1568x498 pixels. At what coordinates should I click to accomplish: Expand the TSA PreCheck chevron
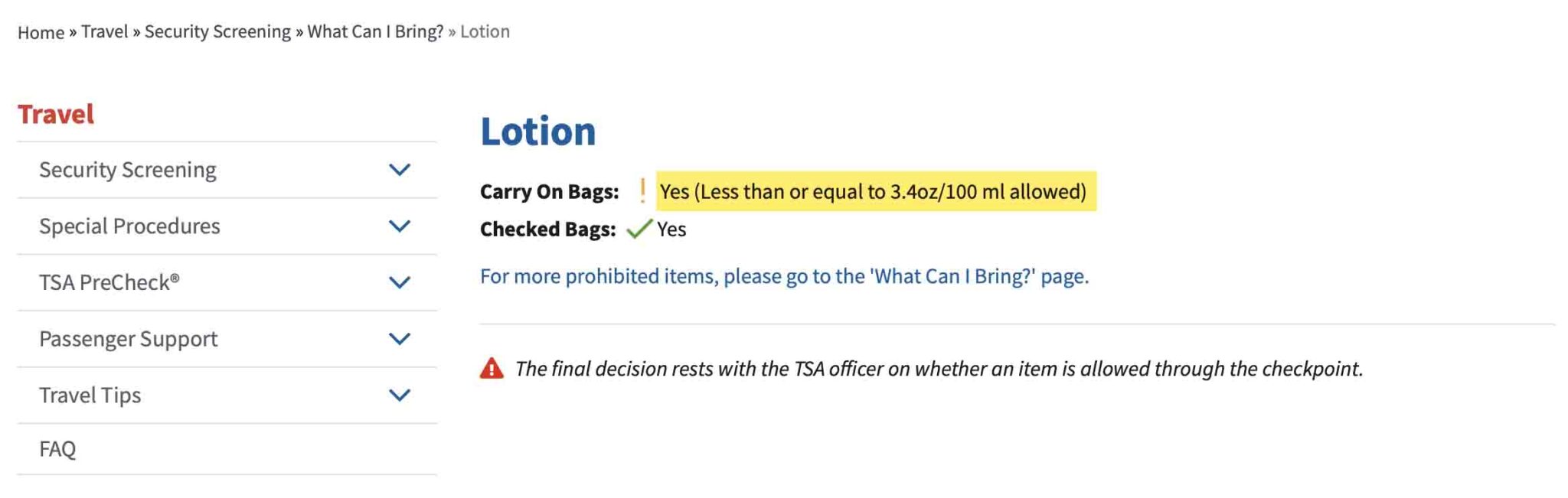(400, 282)
